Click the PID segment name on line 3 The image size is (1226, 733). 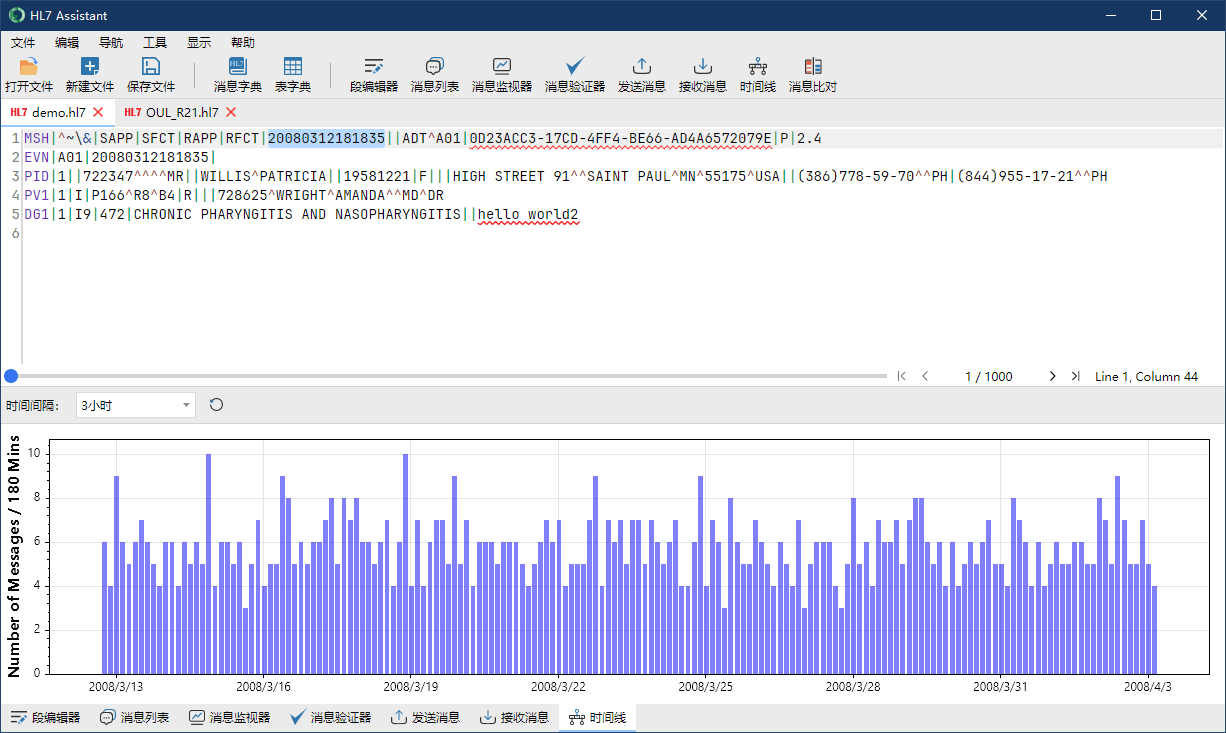coord(37,176)
